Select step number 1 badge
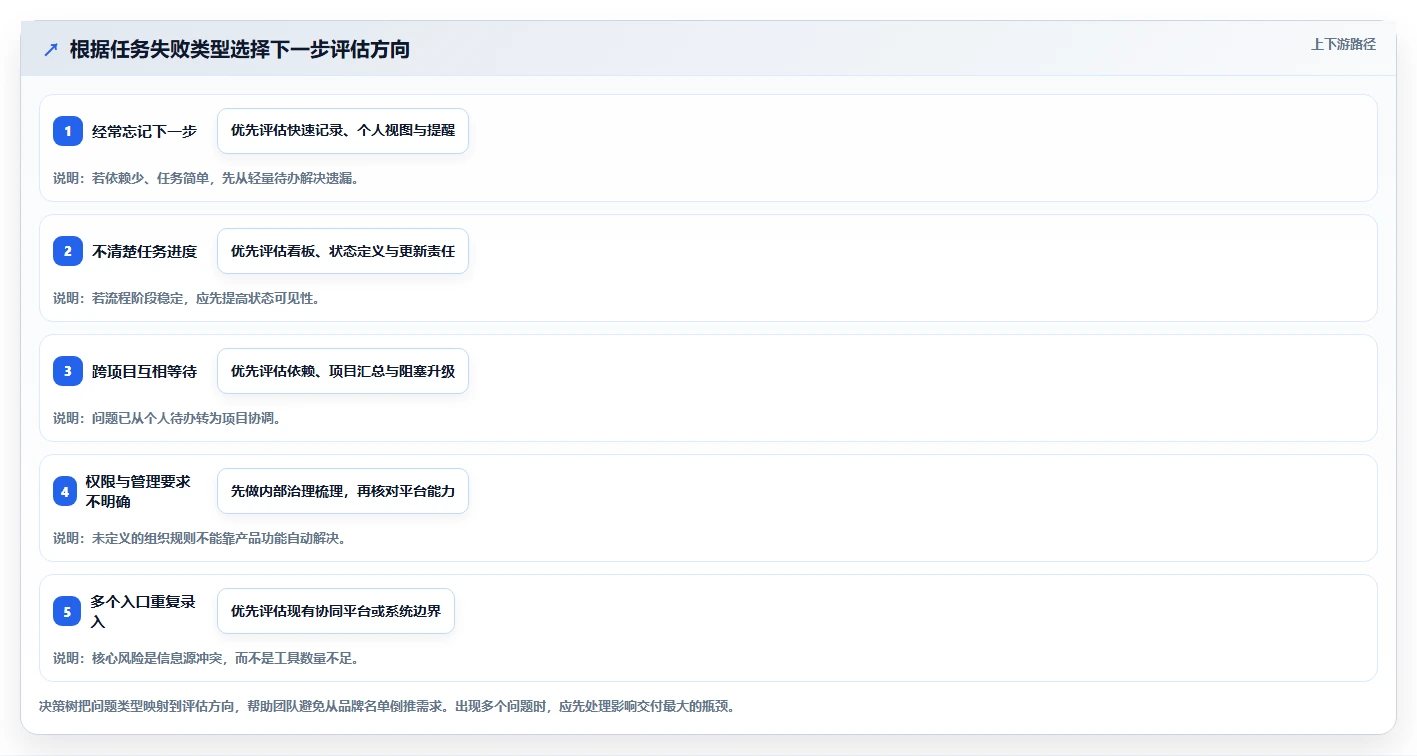 [x=68, y=131]
